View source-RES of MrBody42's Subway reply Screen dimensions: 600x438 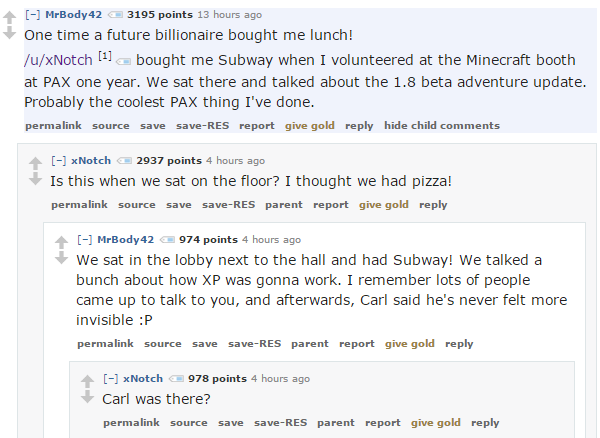[254, 344]
